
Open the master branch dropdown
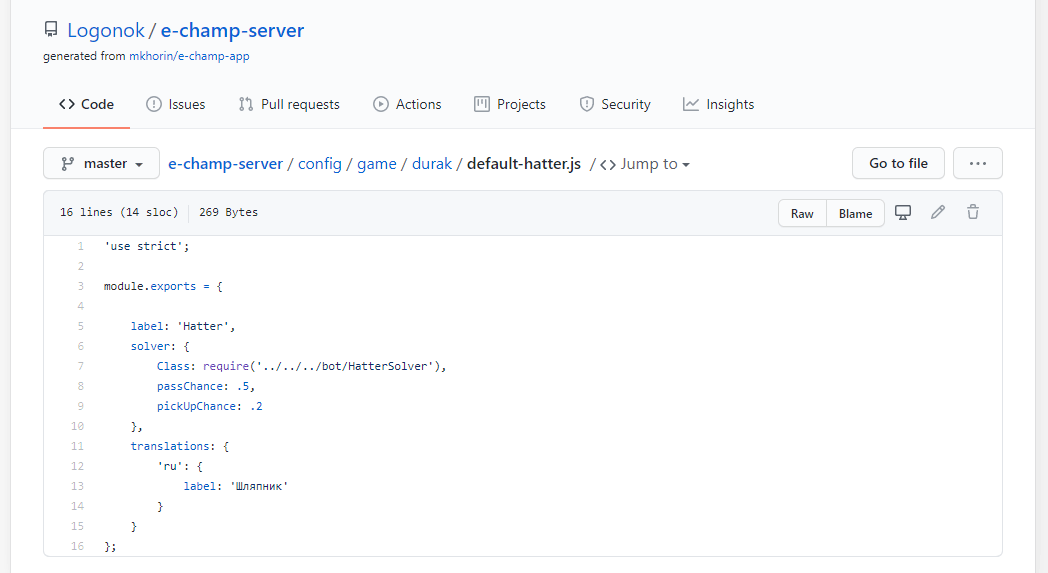102,163
